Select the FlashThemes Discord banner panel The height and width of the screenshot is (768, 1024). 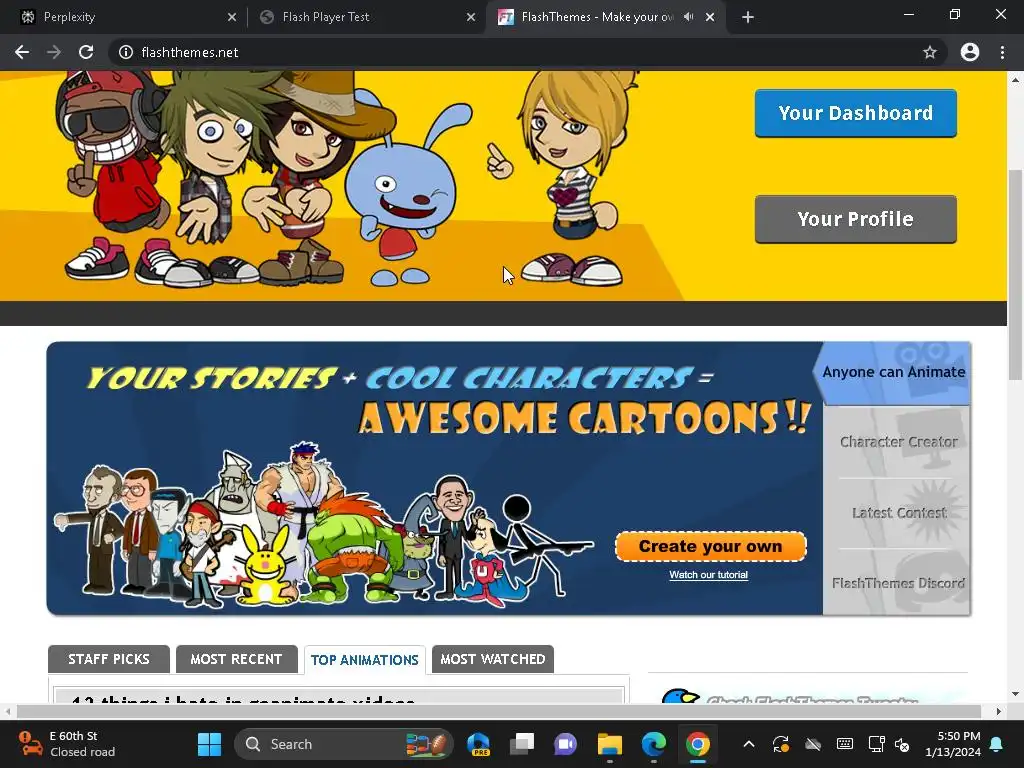(x=898, y=583)
